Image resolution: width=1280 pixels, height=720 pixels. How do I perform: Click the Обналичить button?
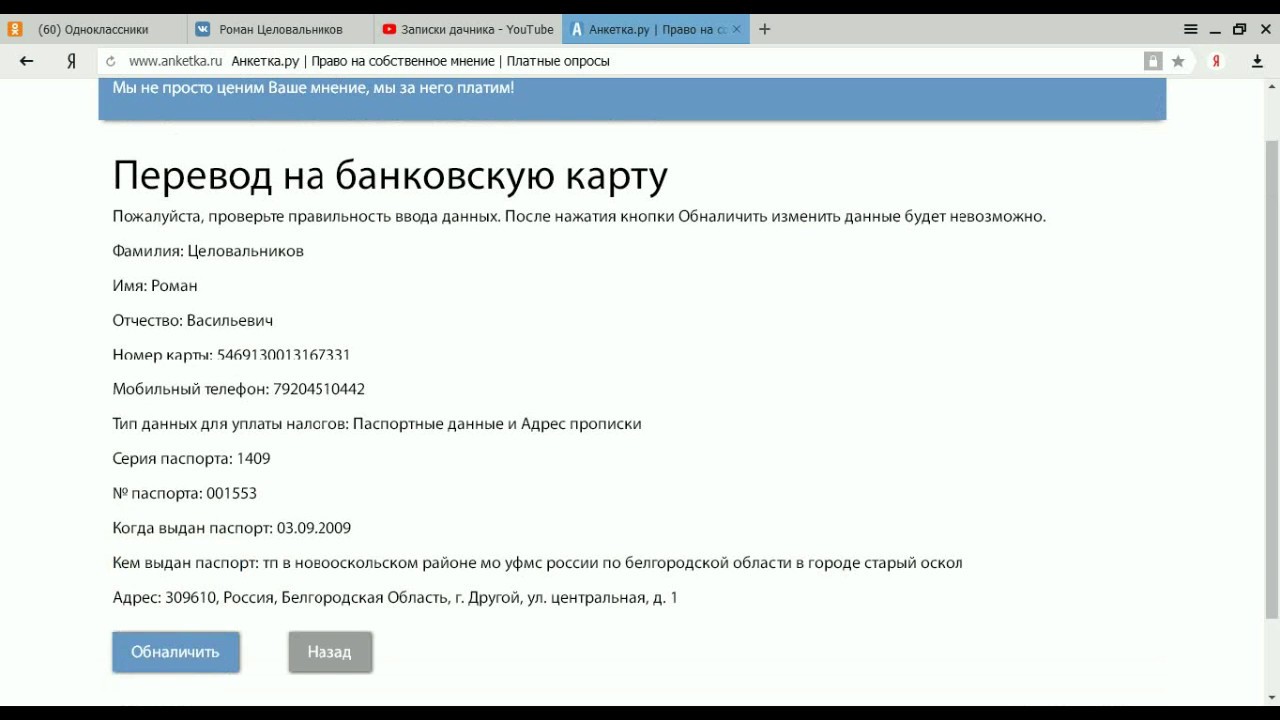click(176, 652)
